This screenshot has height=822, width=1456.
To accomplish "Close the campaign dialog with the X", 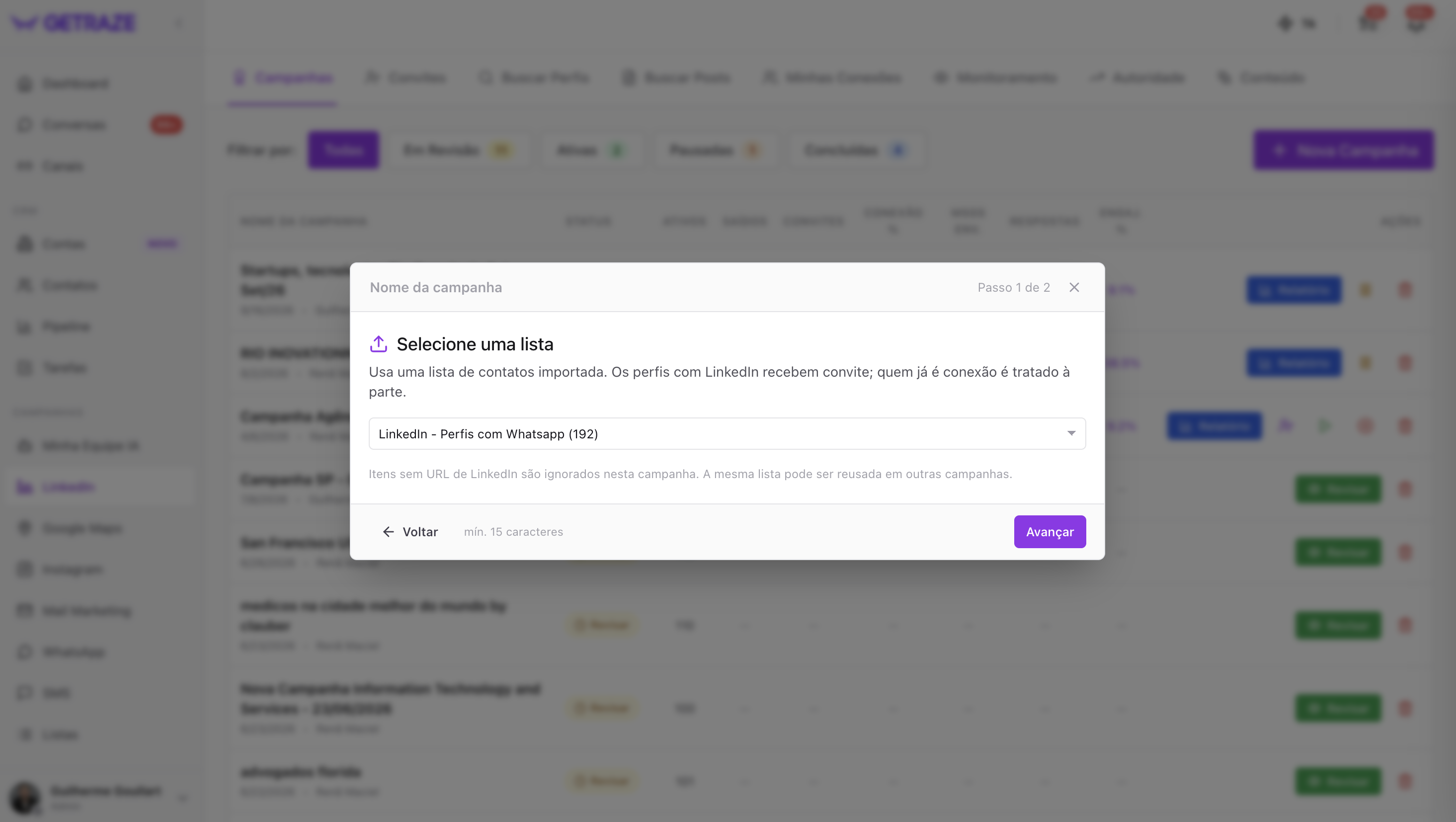I will pos(1074,287).
